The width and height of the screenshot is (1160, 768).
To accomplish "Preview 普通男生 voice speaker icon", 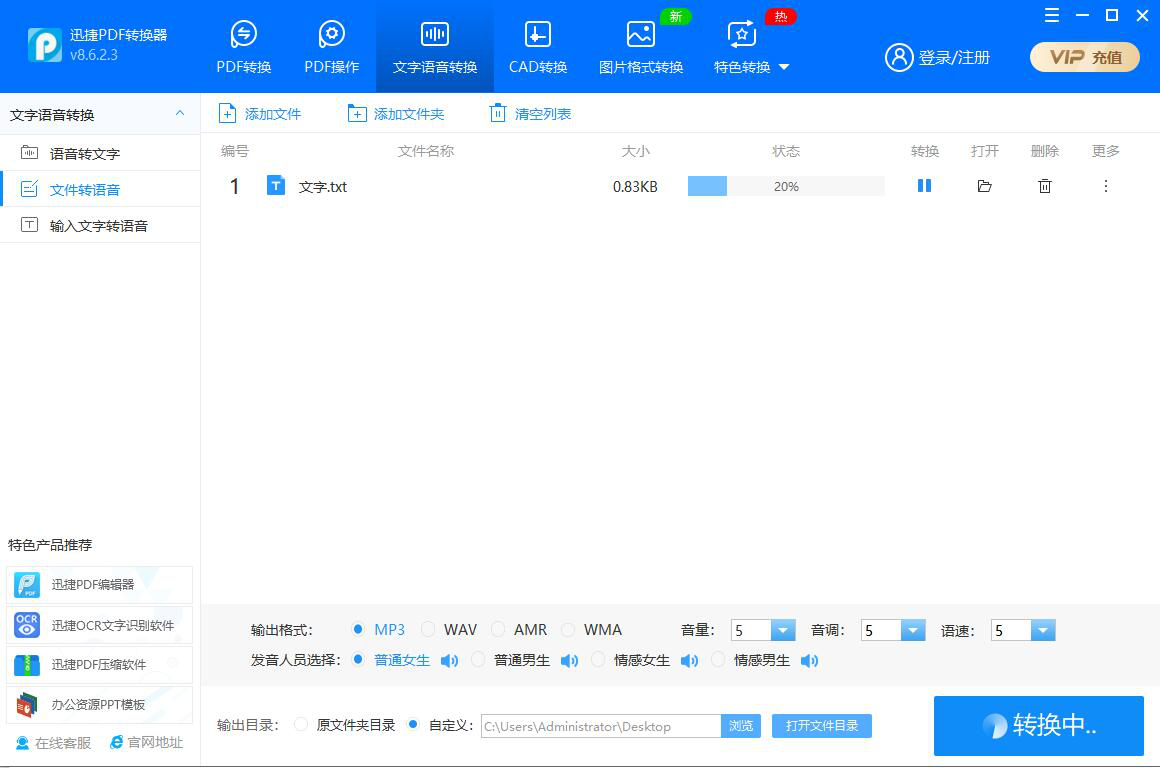I will coord(569,661).
